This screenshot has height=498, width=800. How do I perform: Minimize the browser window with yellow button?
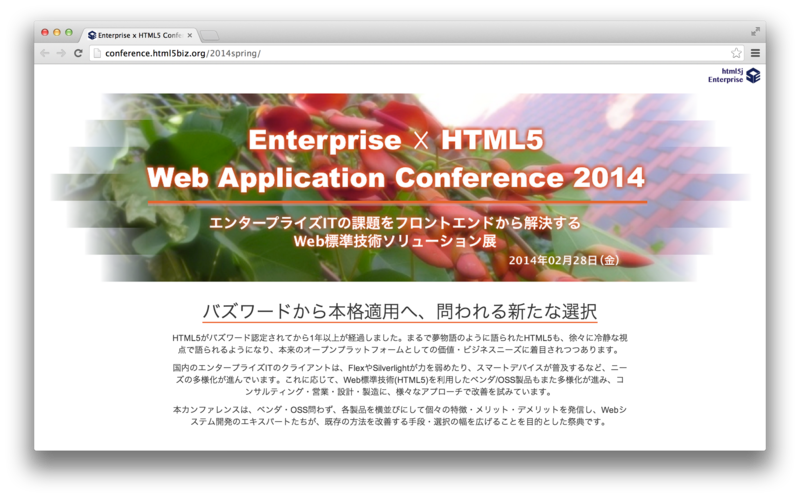tap(57, 32)
